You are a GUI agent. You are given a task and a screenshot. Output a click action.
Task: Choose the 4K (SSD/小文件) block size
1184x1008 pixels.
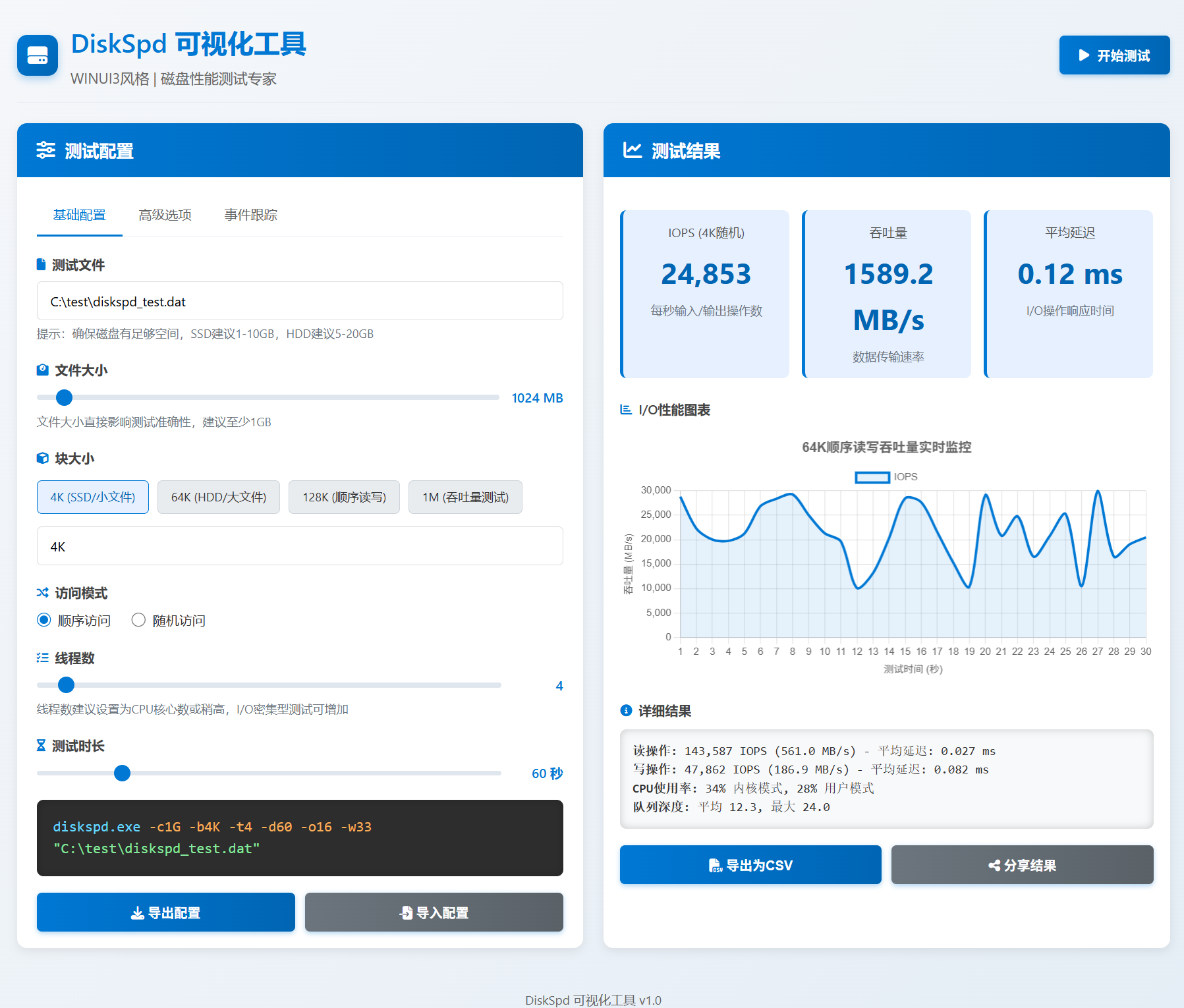pyautogui.click(x=93, y=497)
